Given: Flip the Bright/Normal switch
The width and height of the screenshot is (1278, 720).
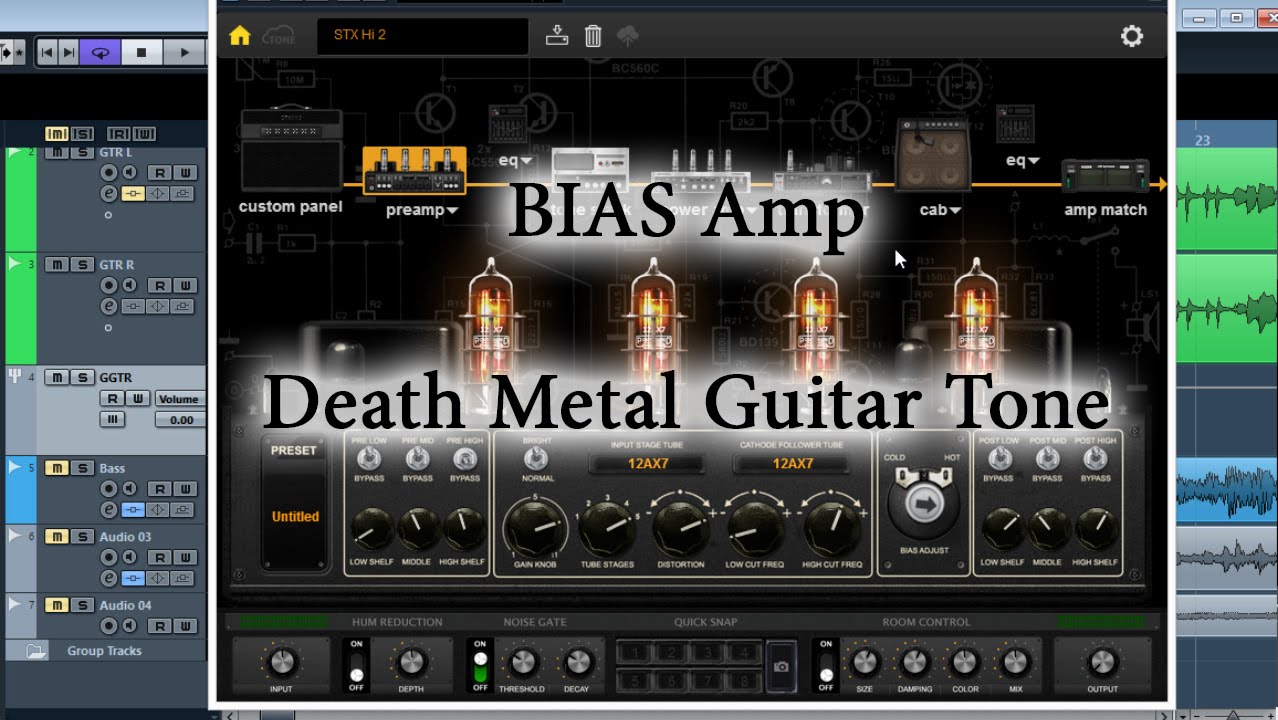Looking at the screenshot, I should point(537,459).
